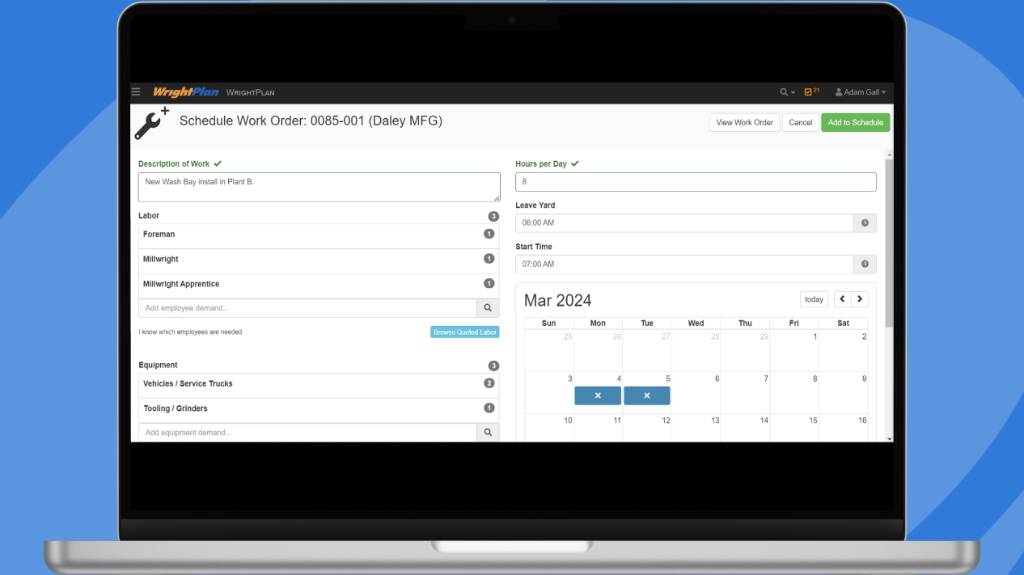Click the Add equipment demand field
Image resolution: width=1024 pixels, height=575 pixels.
(307, 433)
